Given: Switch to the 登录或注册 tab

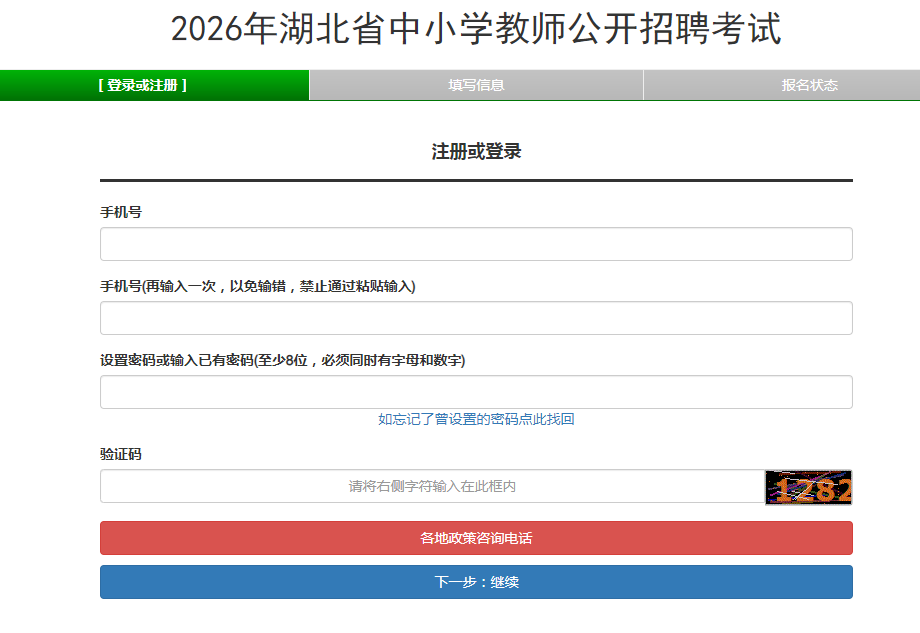Looking at the screenshot, I should click(143, 85).
